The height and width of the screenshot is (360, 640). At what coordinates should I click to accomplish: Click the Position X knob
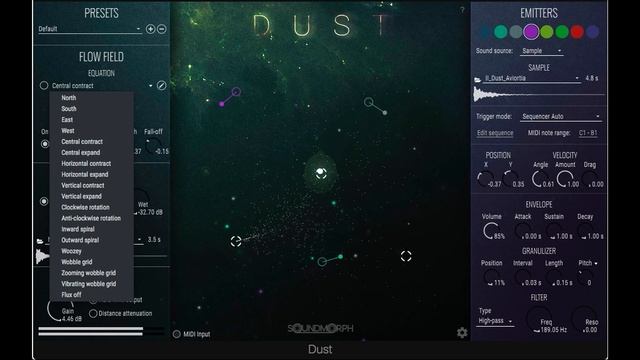coord(485,179)
